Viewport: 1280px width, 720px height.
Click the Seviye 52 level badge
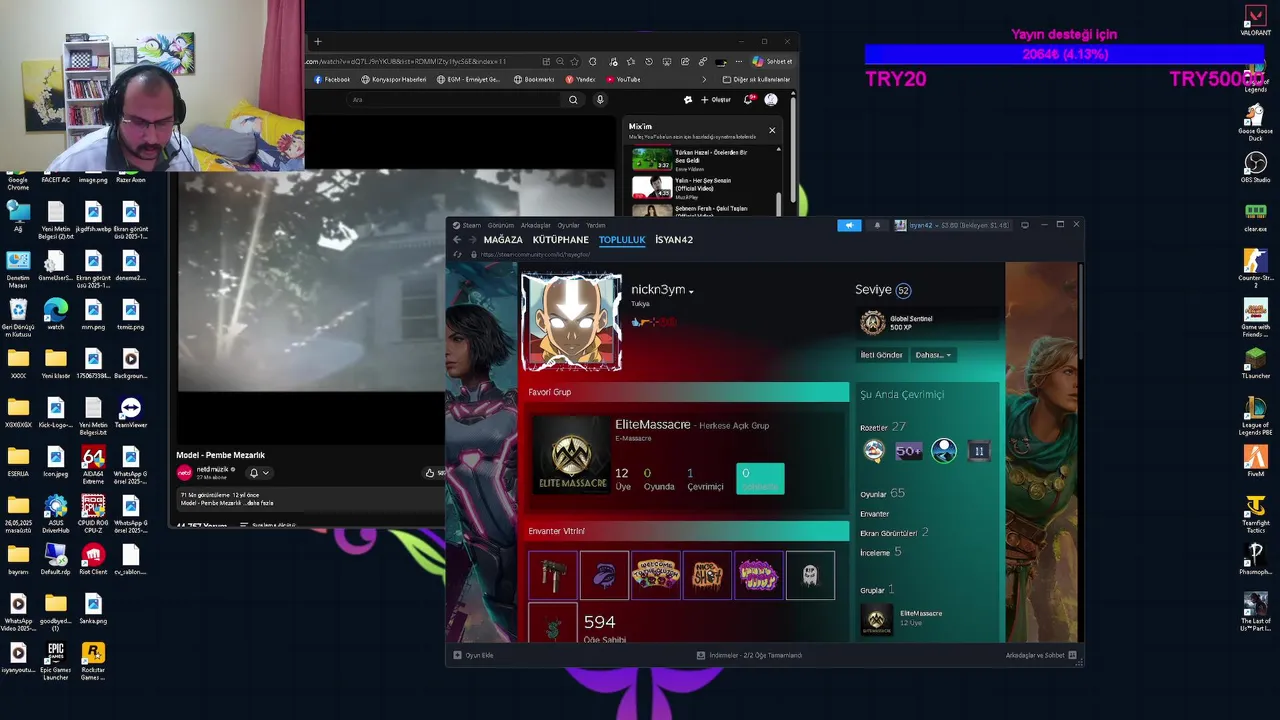coord(903,291)
